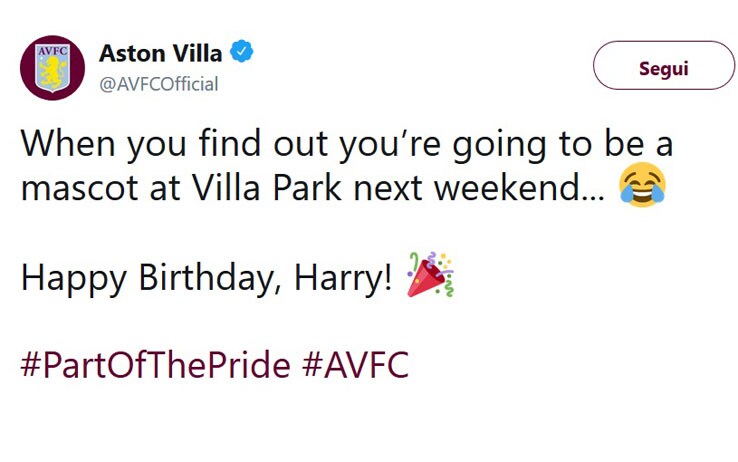The width and height of the screenshot is (738, 462).
Task: Click the laughing crying face emoji
Action: tap(642, 184)
